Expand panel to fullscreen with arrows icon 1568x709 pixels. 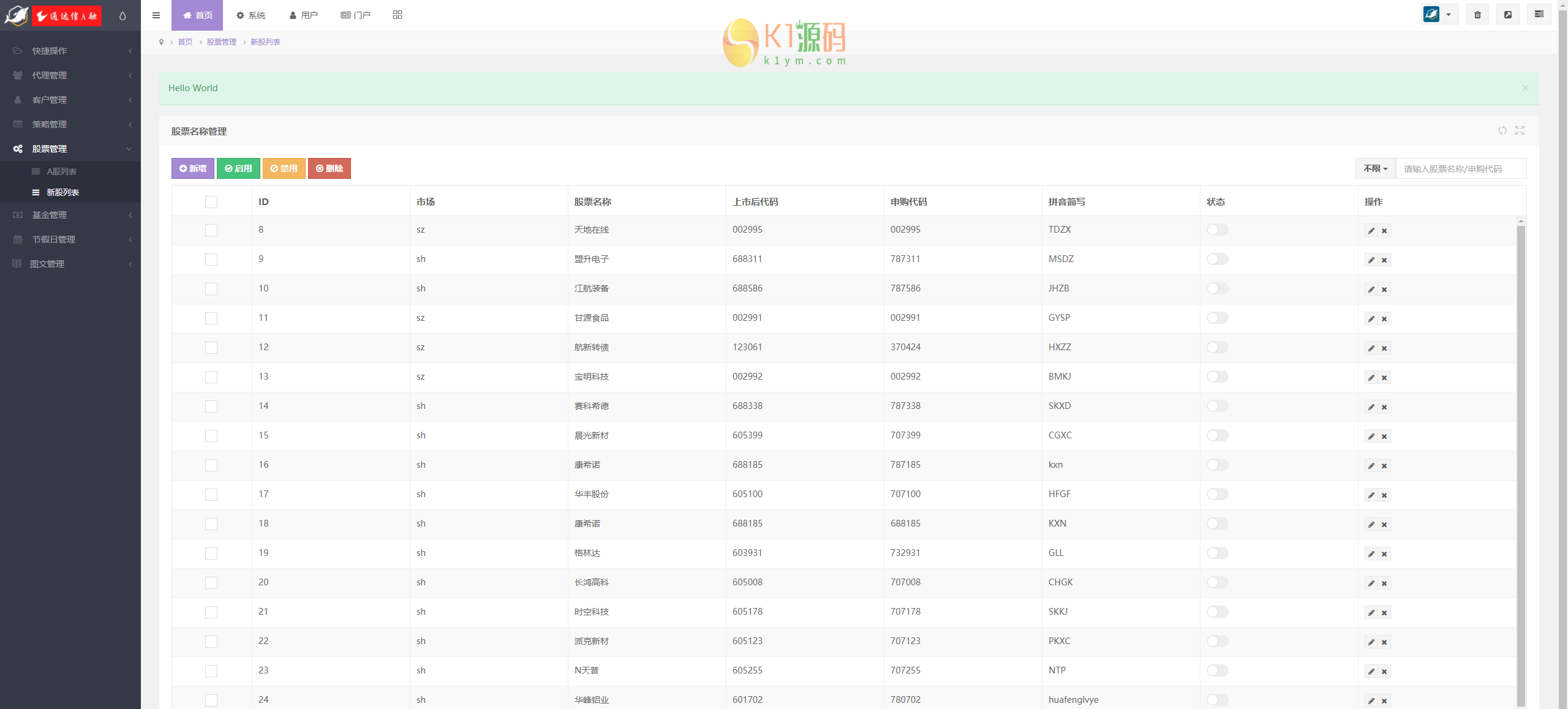point(1520,130)
